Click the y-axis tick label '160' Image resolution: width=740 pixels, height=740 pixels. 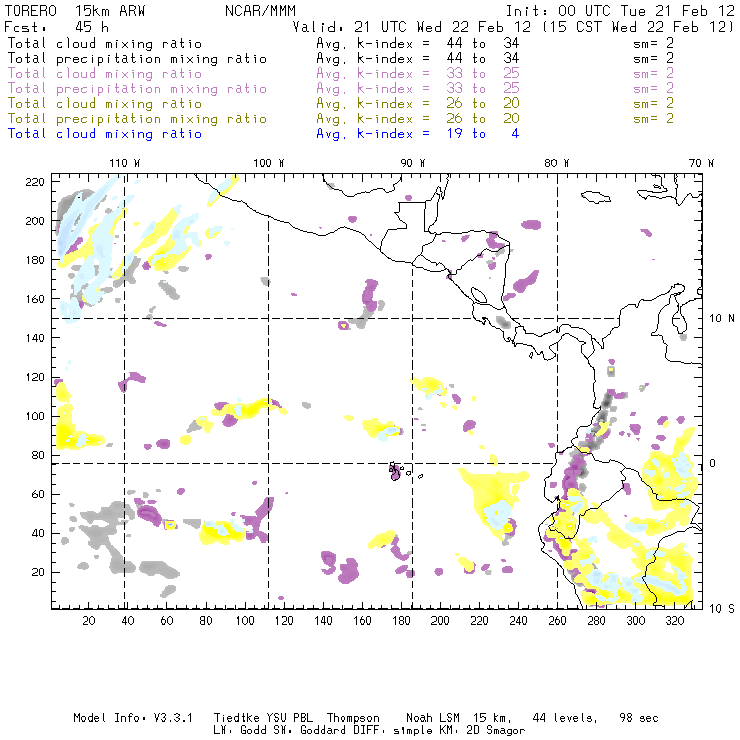click(x=35, y=299)
